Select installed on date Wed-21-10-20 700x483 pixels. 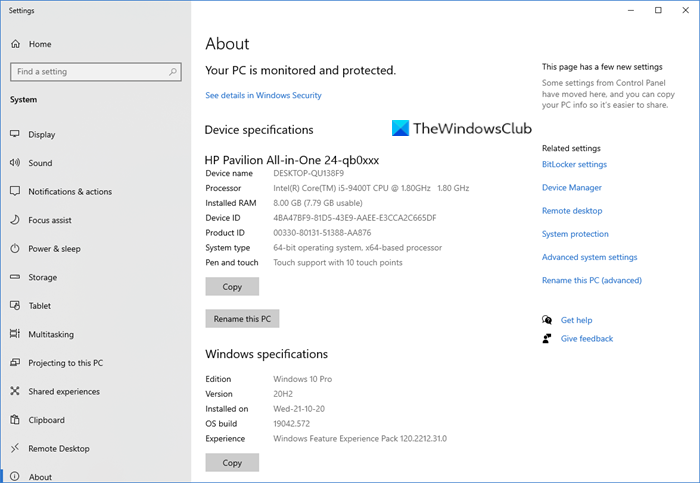click(299, 409)
